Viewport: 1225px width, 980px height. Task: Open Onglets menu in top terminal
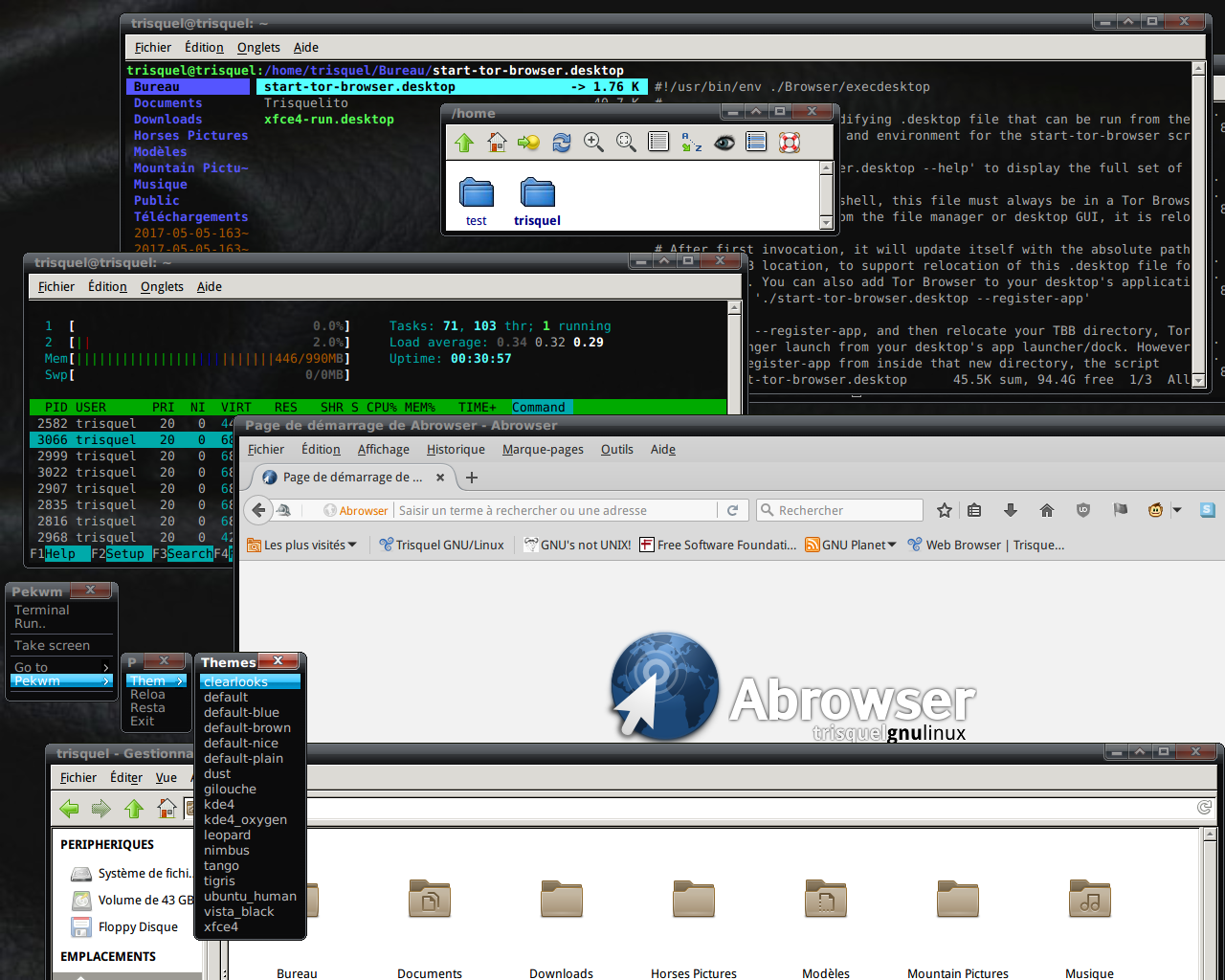258,47
